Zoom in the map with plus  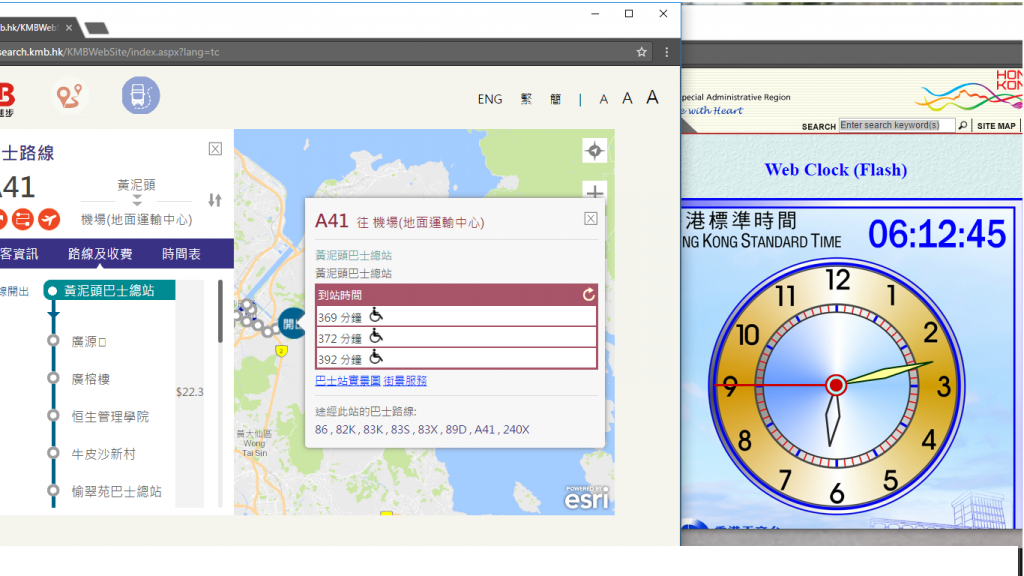coord(594,191)
